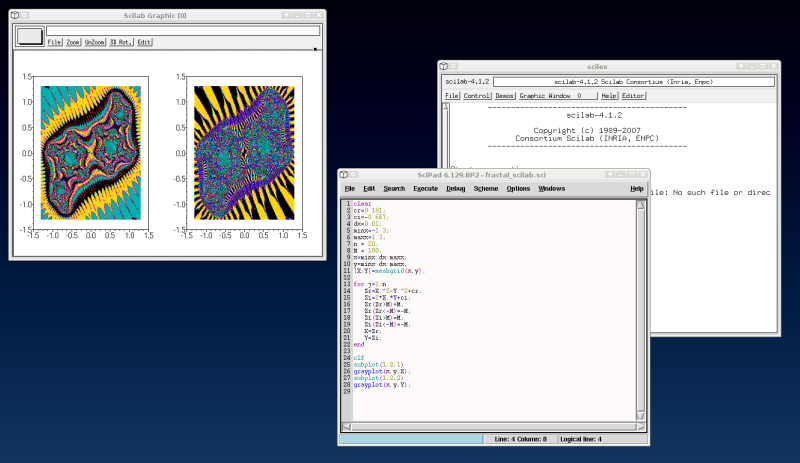Open Control menu in scilex window

click(477, 96)
